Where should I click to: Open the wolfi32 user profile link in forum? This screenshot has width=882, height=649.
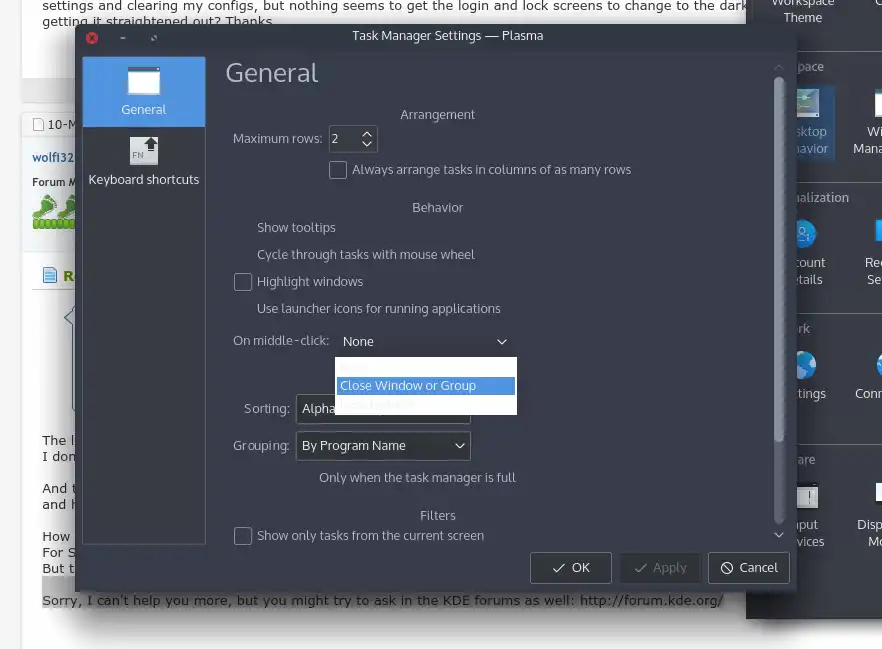click(x=53, y=157)
